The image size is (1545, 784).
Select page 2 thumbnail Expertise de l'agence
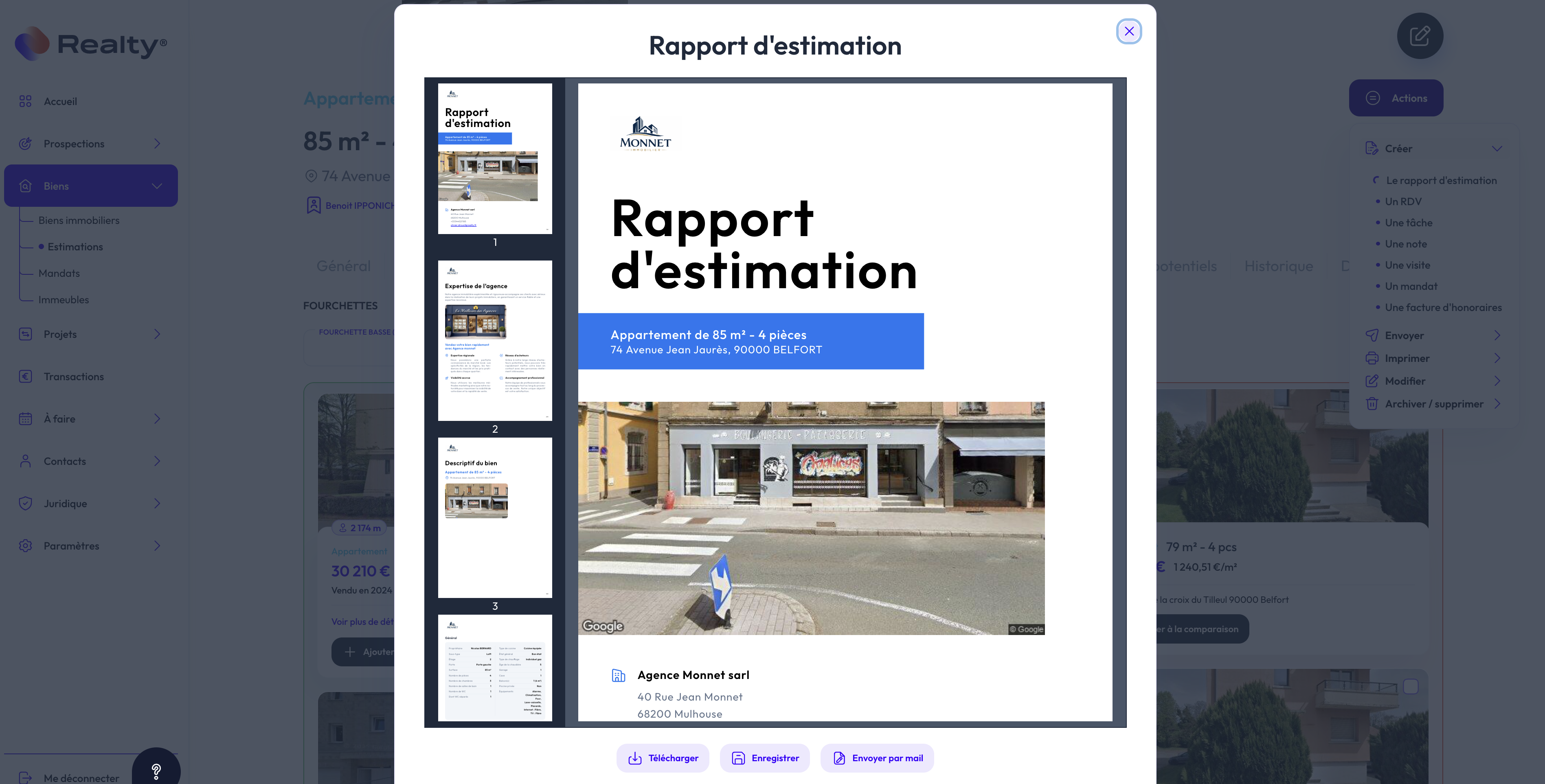coord(495,340)
